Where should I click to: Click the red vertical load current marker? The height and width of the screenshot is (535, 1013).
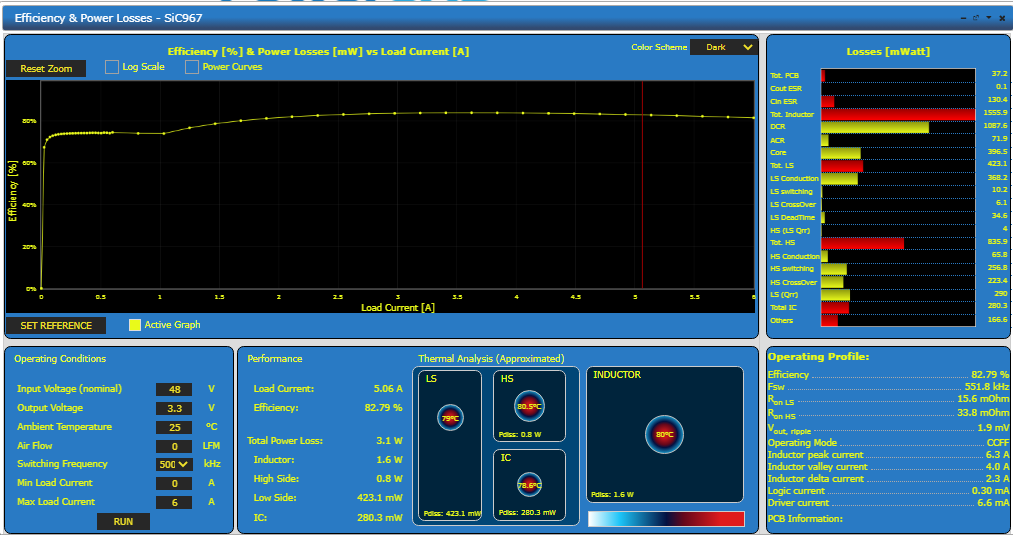point(642,185)
